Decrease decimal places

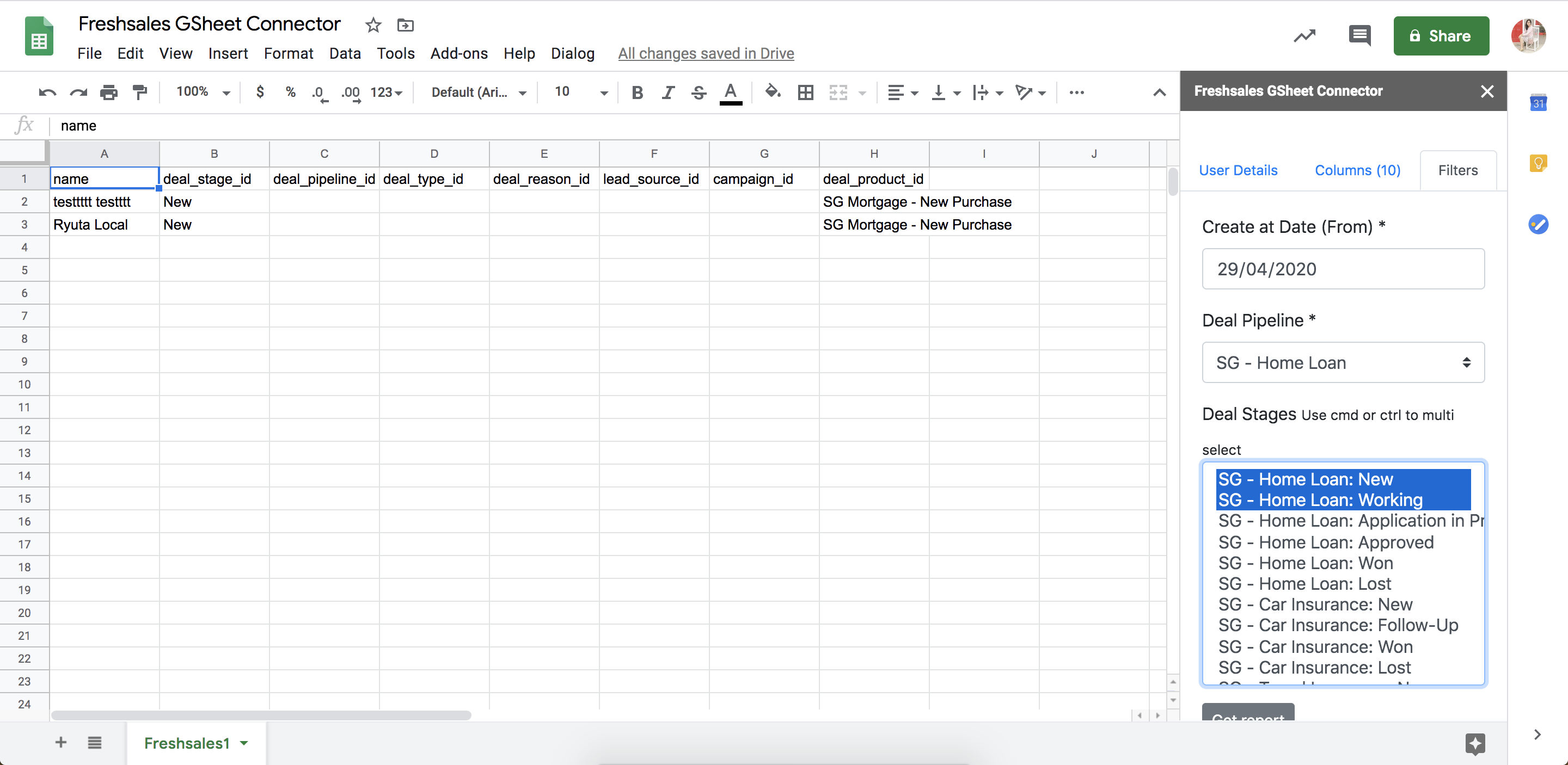[x=320, y=93]
